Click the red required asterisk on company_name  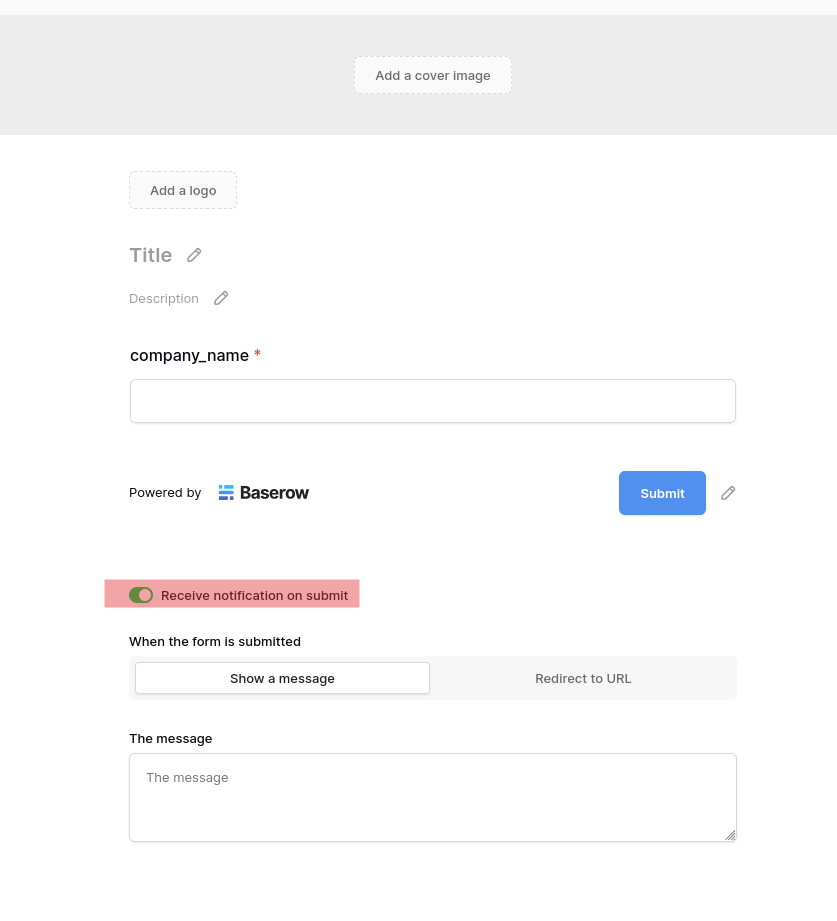pyautogui.click(x=257, y=354)
